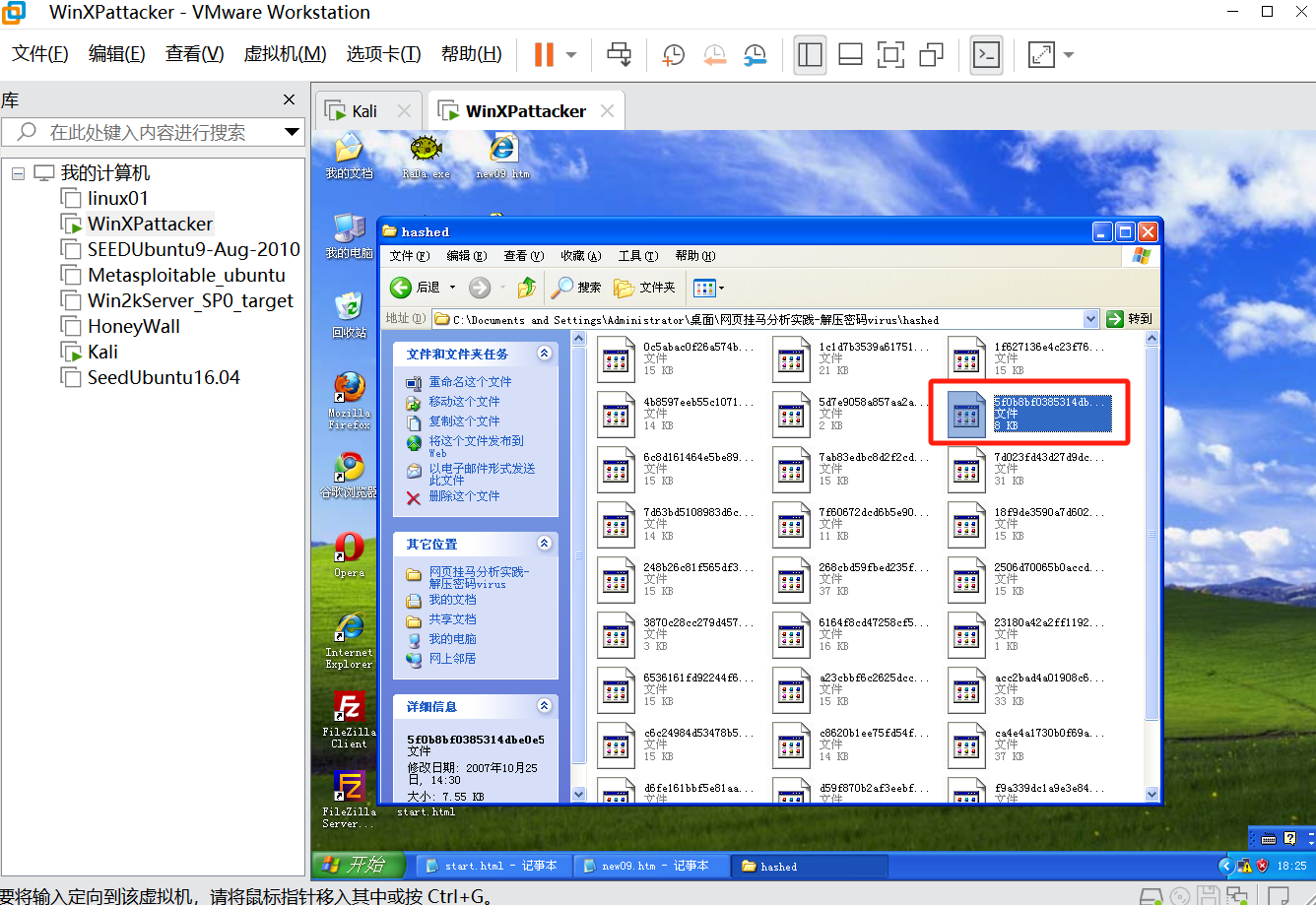Take a snapshot with the clock-plus icon
1316x905 pixels.
[x=674, y=55]
